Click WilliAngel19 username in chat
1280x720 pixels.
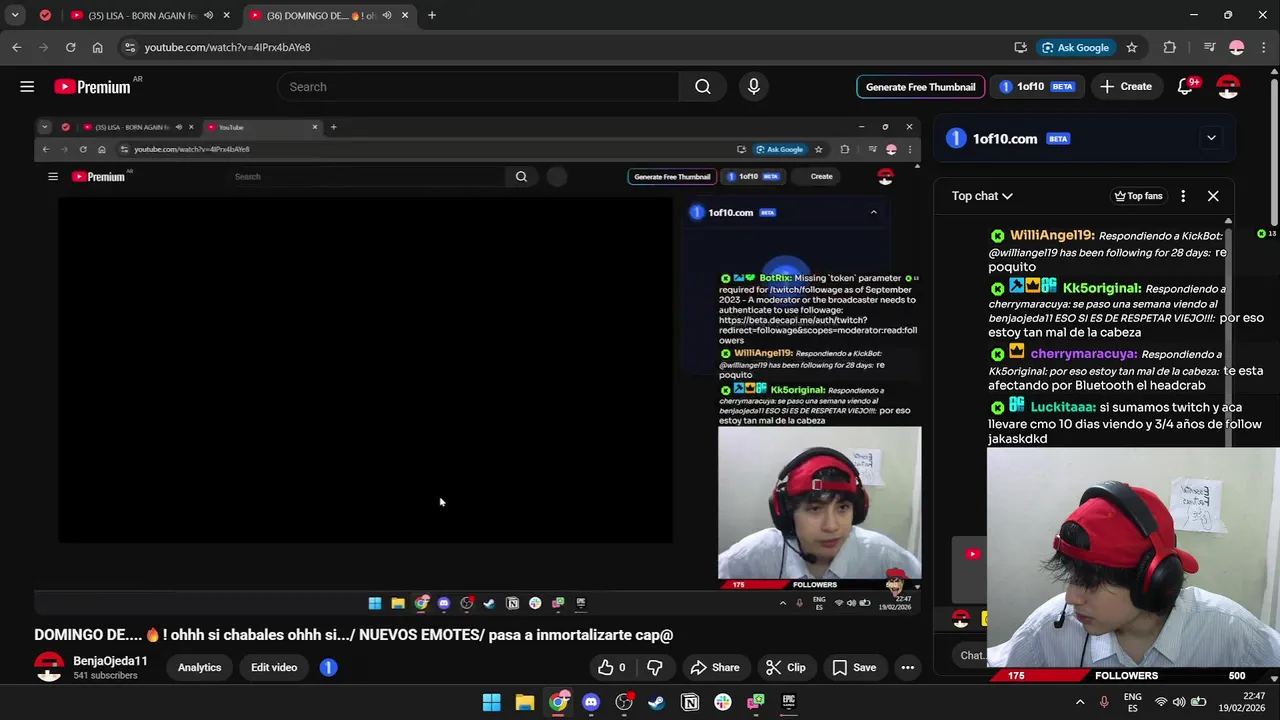(x=1051, y=236)
